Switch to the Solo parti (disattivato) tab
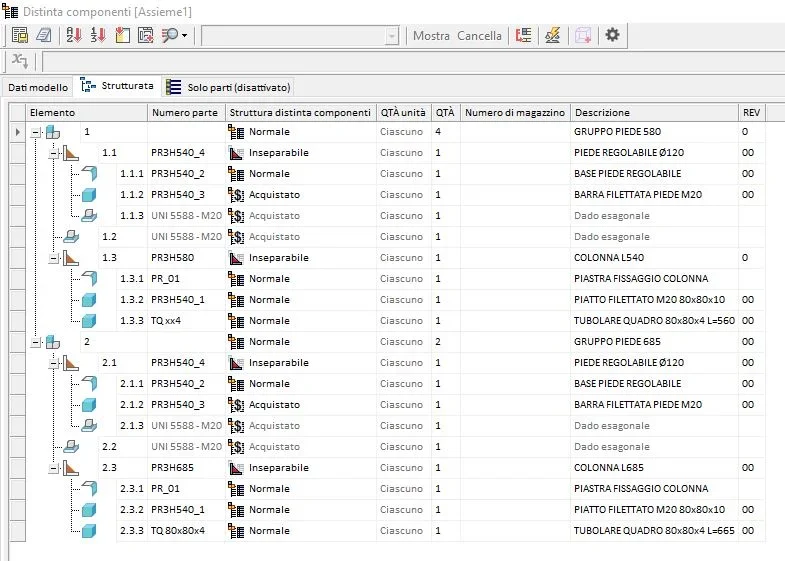Image resolution: width=785 pixels, height=561 pixels. (x=228, y=87)
